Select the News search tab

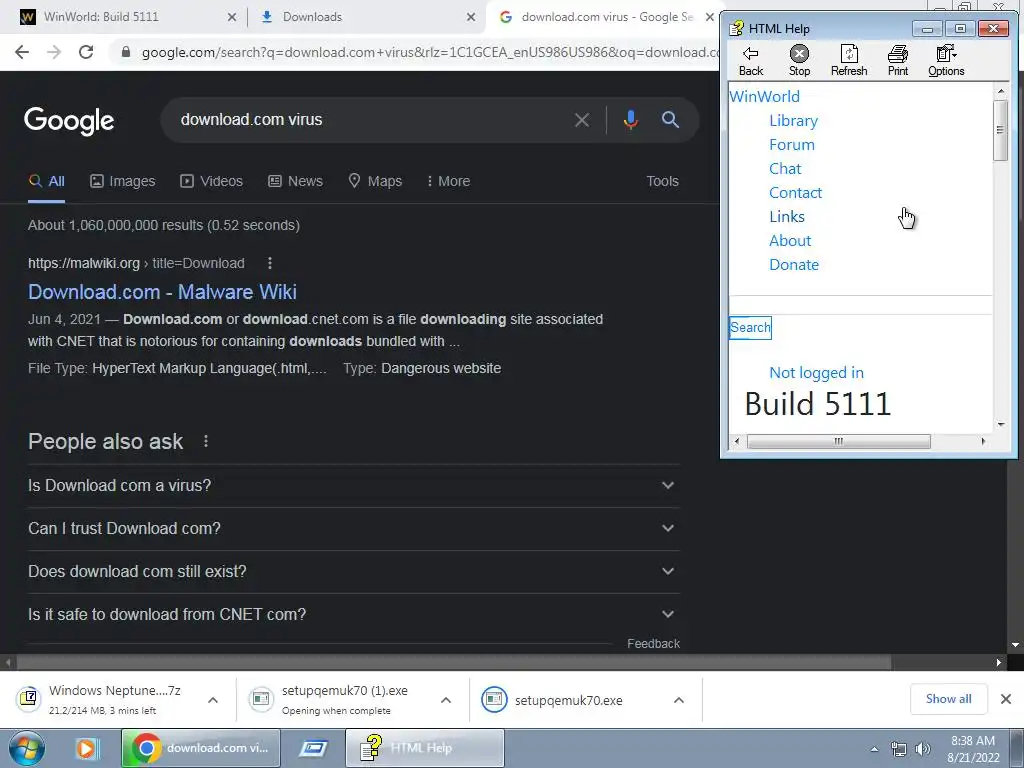click(x=295, y=182)
